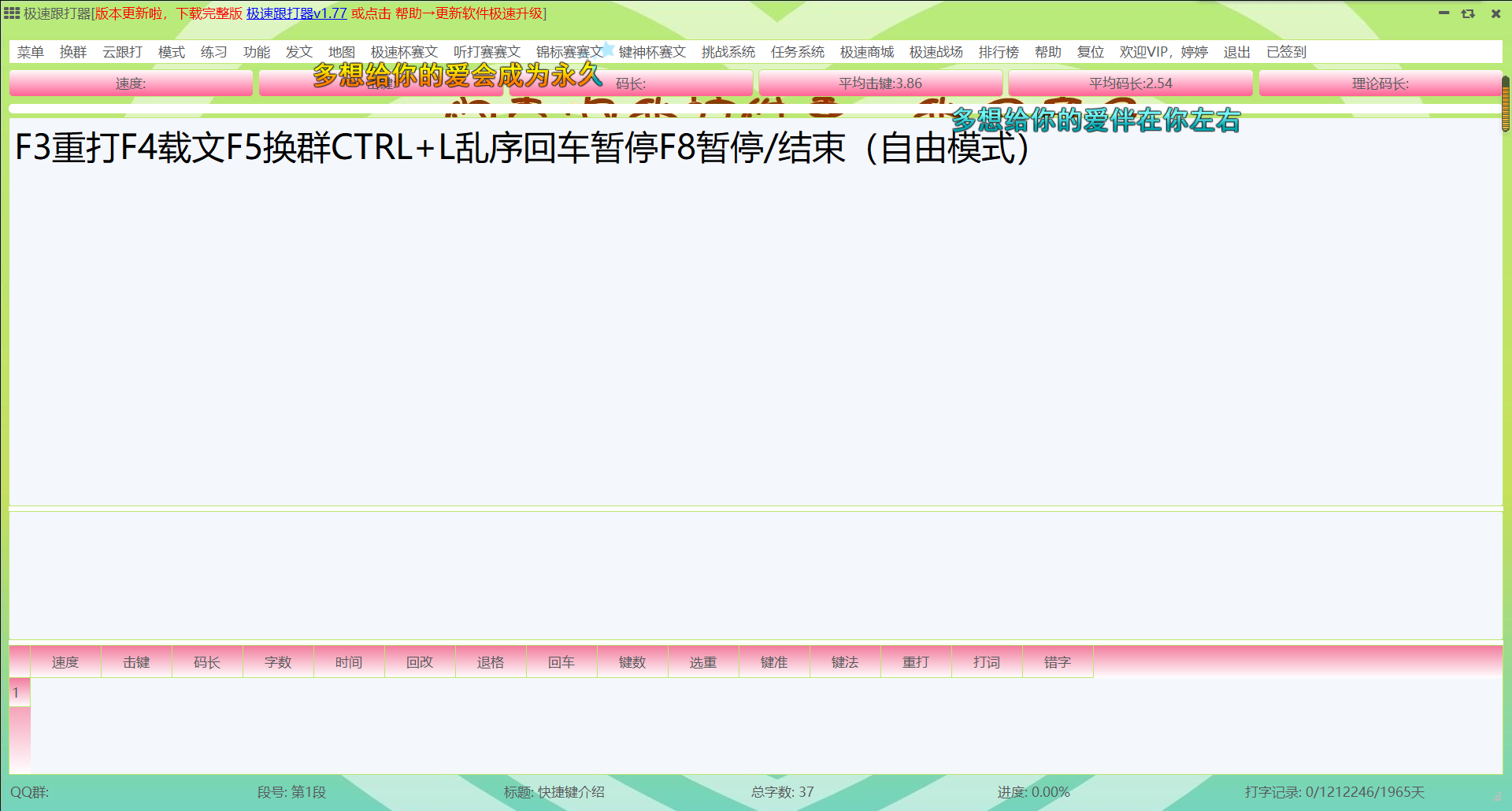1512x811 pixels.
Task: Click the 击键 column header
Action: pyautogui.click(x=136, y=662)
